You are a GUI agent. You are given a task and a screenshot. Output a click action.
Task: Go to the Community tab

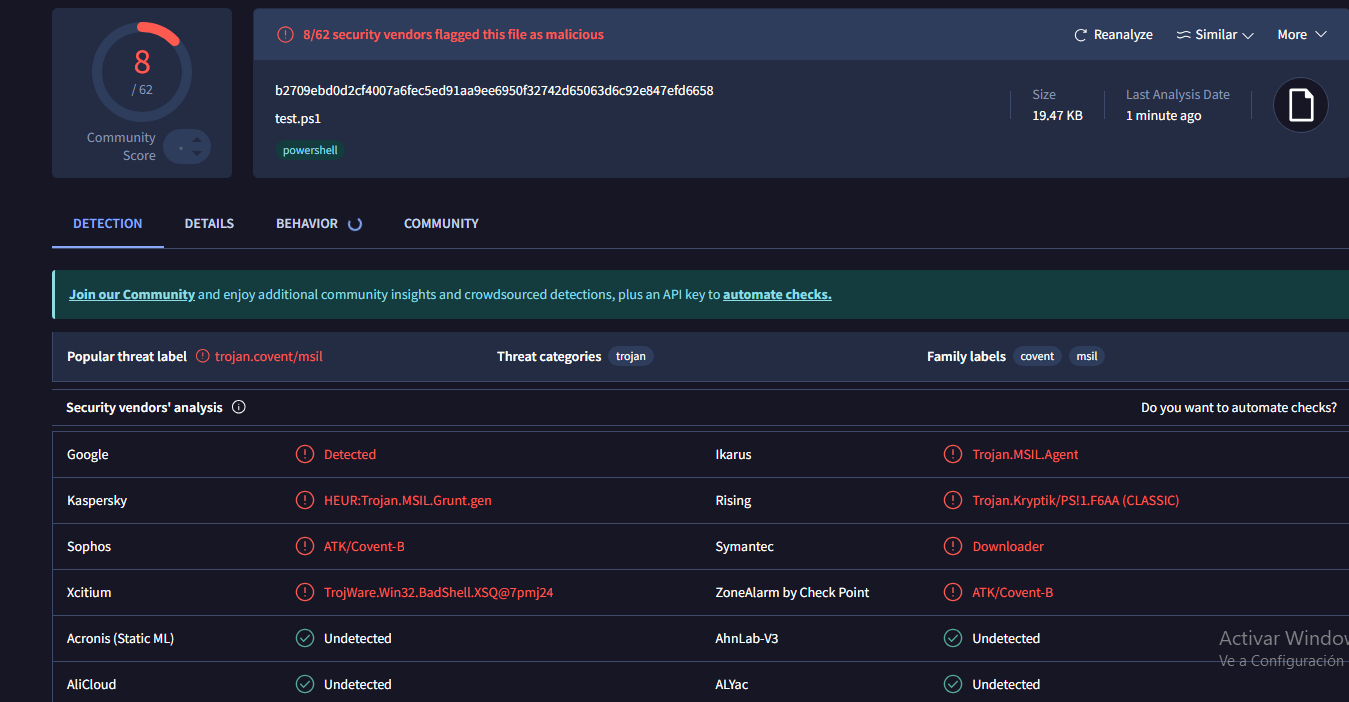[x=441, y=223]
